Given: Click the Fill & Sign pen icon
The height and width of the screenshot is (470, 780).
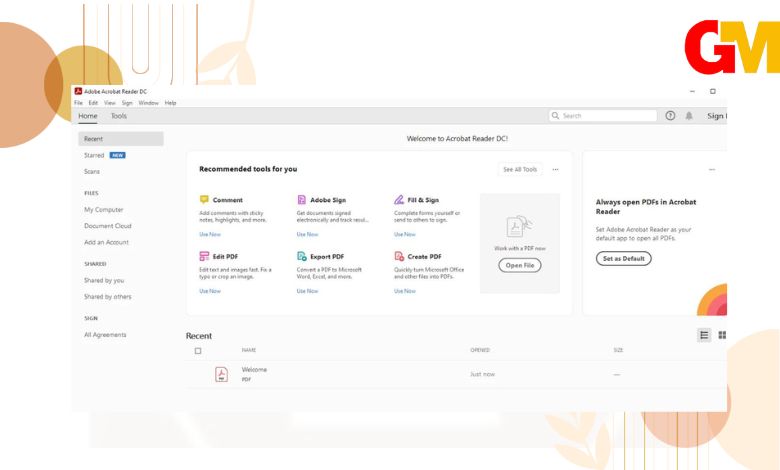Looking at the screenshot, I should pyautogui.click(x=399, y=199).
